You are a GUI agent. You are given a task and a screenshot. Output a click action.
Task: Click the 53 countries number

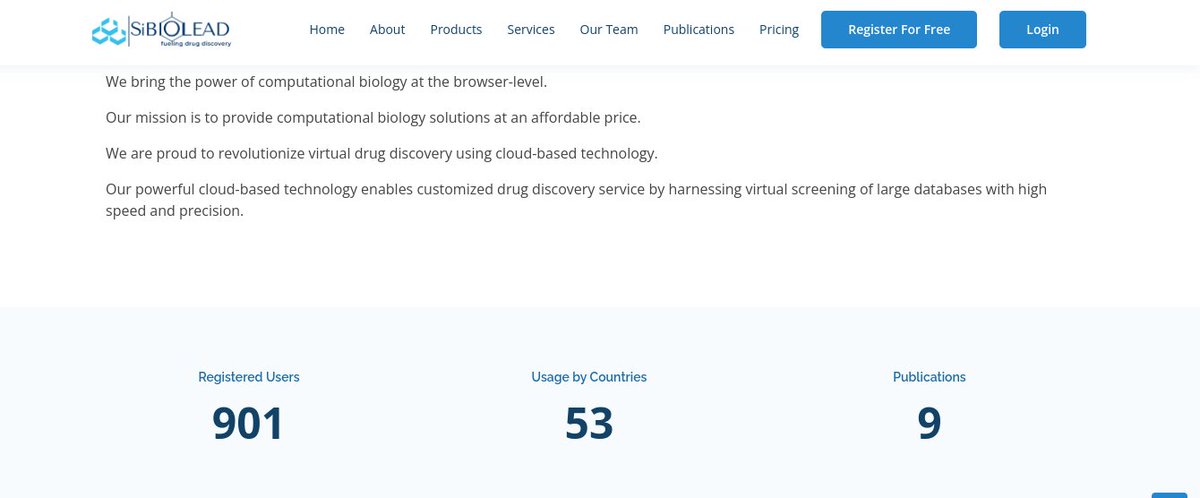click(x=589, y=423)
